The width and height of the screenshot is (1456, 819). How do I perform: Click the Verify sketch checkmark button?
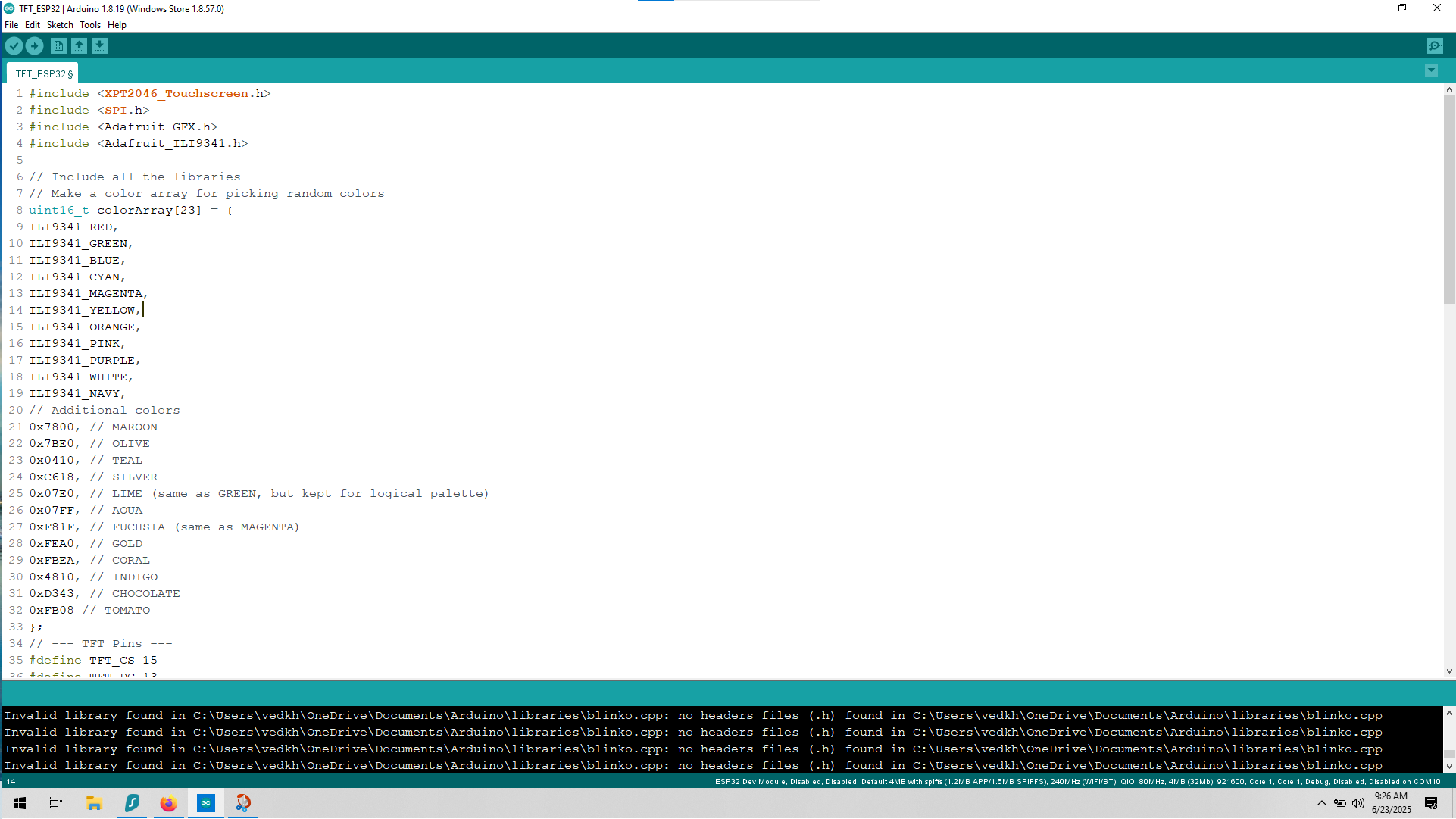pyautogui.click(x=14, y=46)
